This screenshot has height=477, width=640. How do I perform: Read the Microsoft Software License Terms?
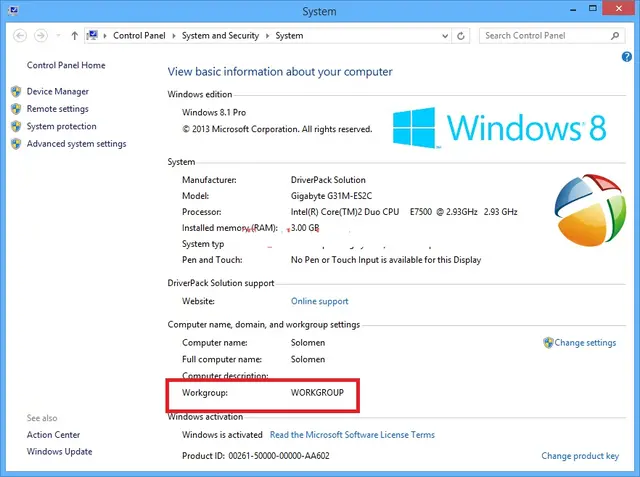pos(352,435)
